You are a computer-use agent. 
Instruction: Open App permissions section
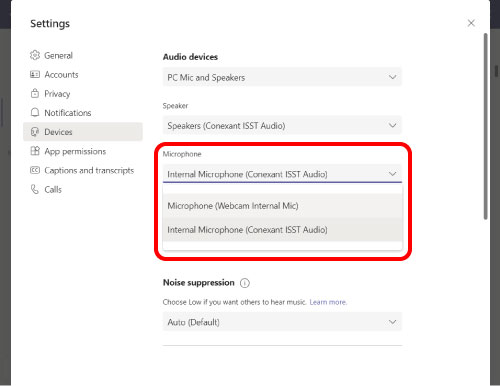pyautogui.click(x=83, y=151)
